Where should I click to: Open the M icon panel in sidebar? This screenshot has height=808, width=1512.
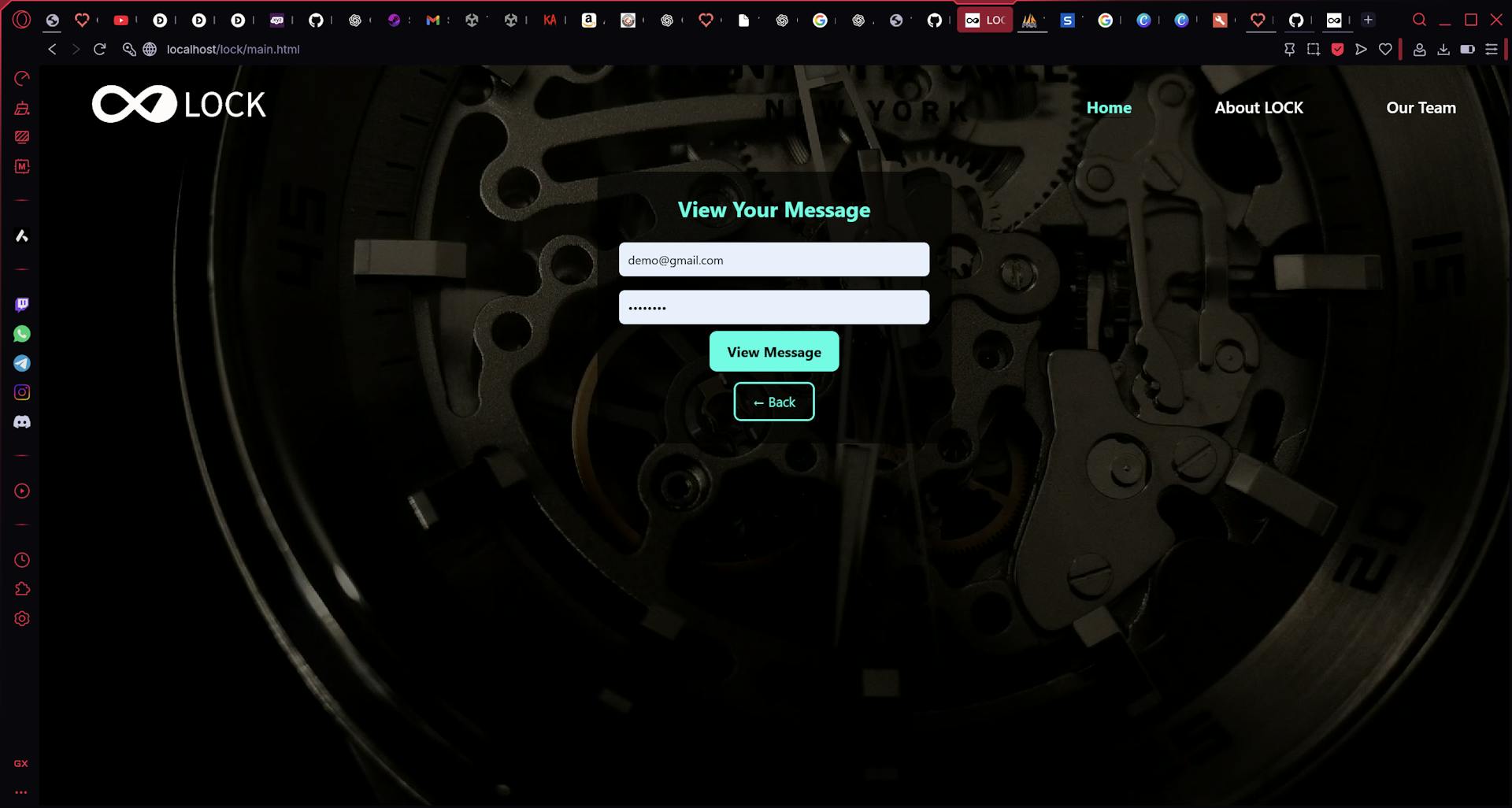coord(22,166)
